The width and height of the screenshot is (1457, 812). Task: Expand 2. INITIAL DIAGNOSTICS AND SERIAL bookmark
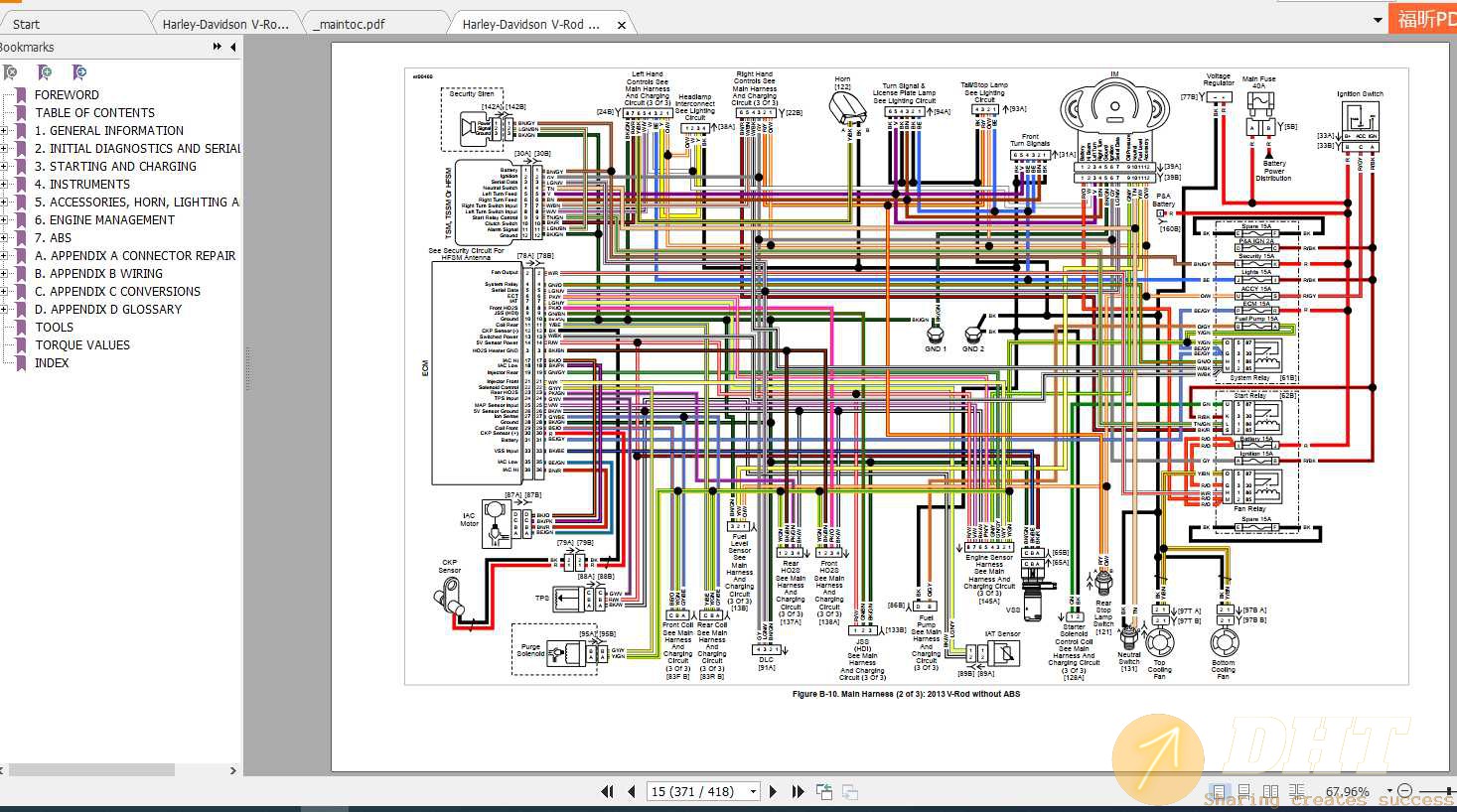point(4,149)
